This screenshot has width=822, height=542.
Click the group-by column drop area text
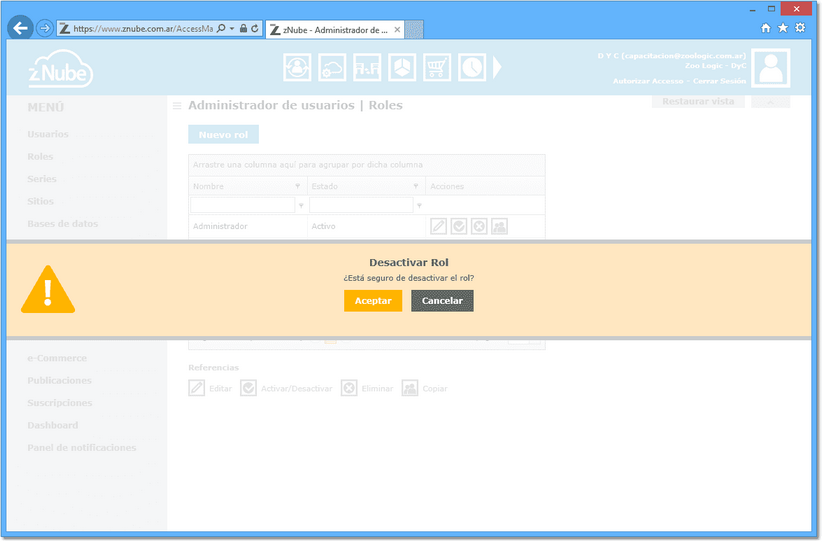pos(308,165)
